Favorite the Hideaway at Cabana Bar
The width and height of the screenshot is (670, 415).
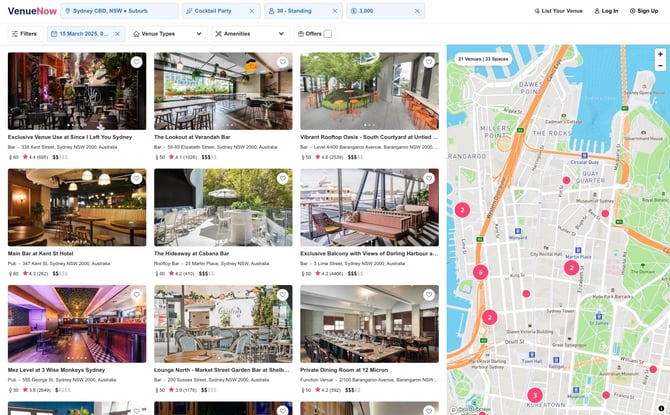[x=282, y=178]
